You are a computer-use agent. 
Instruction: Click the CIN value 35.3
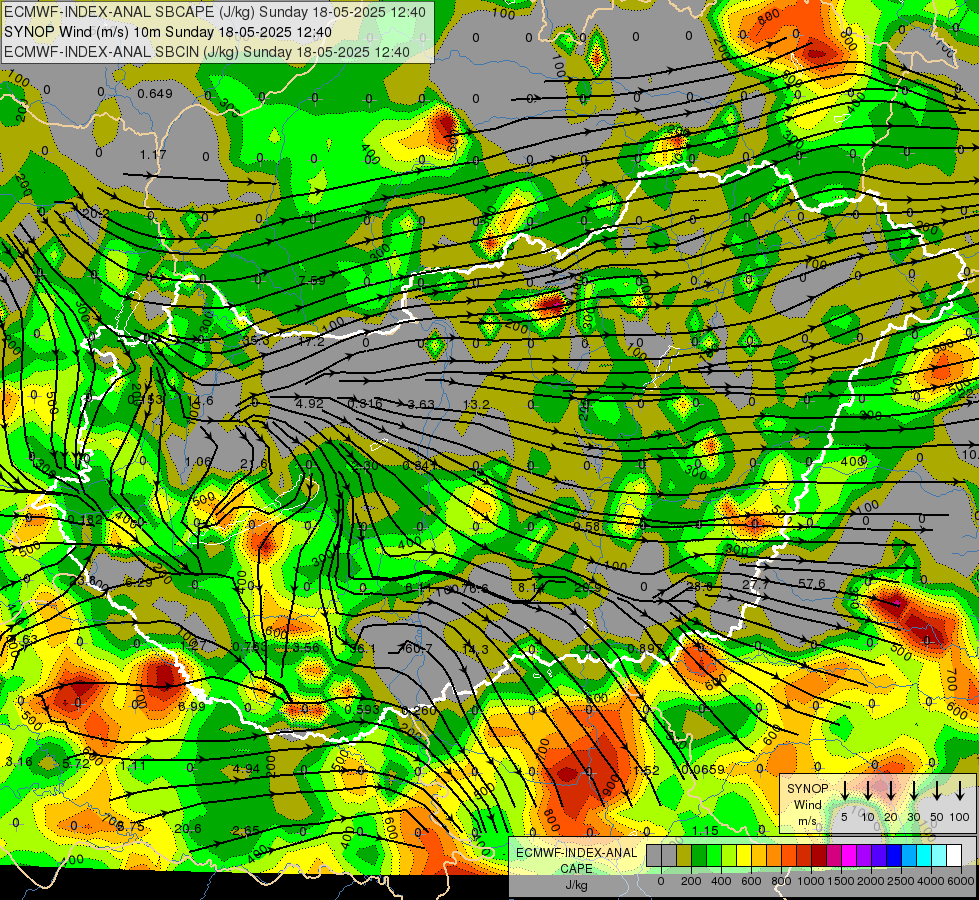(256, 340)
